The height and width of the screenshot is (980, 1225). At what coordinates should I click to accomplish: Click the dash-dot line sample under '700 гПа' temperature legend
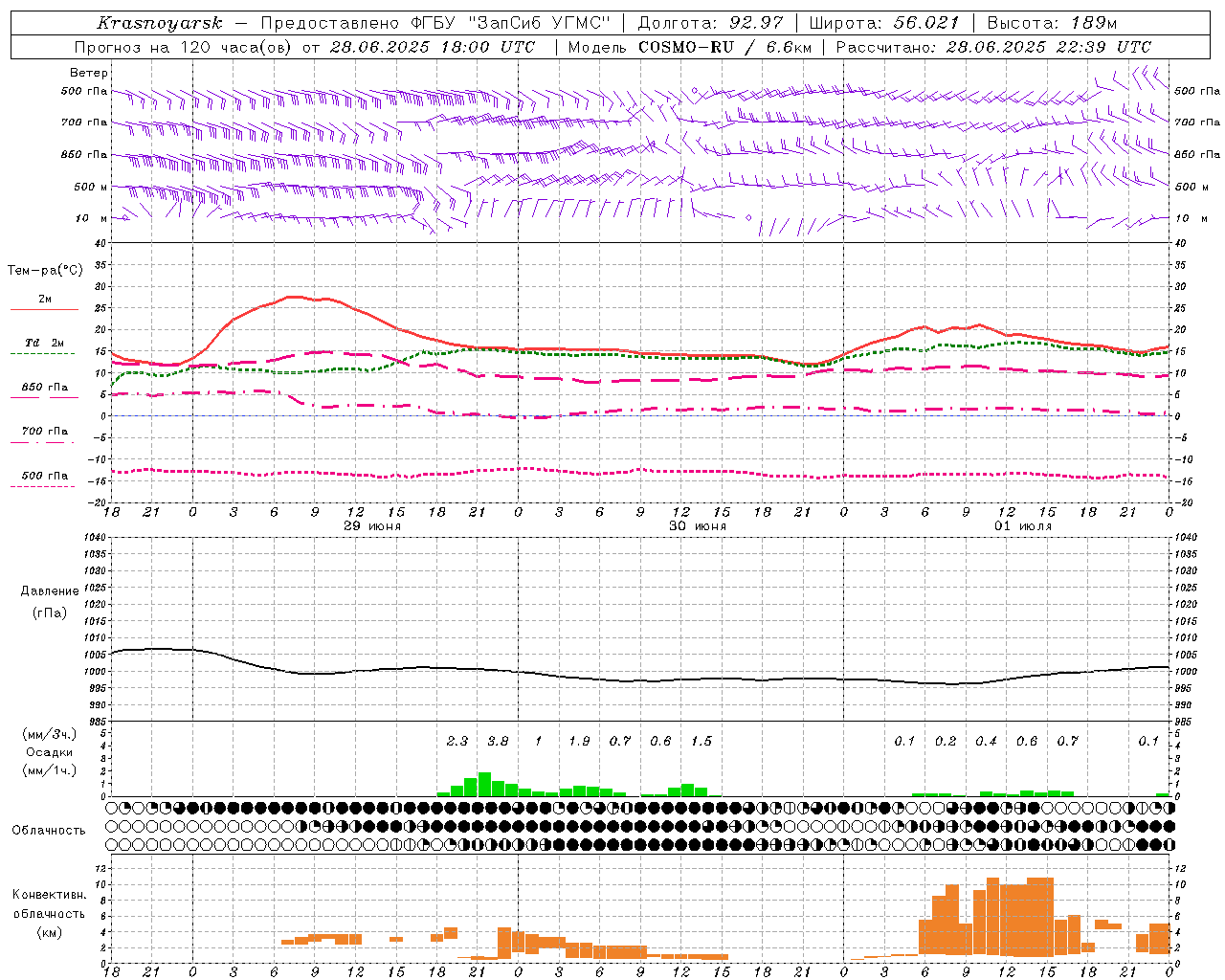click(43, 443)
